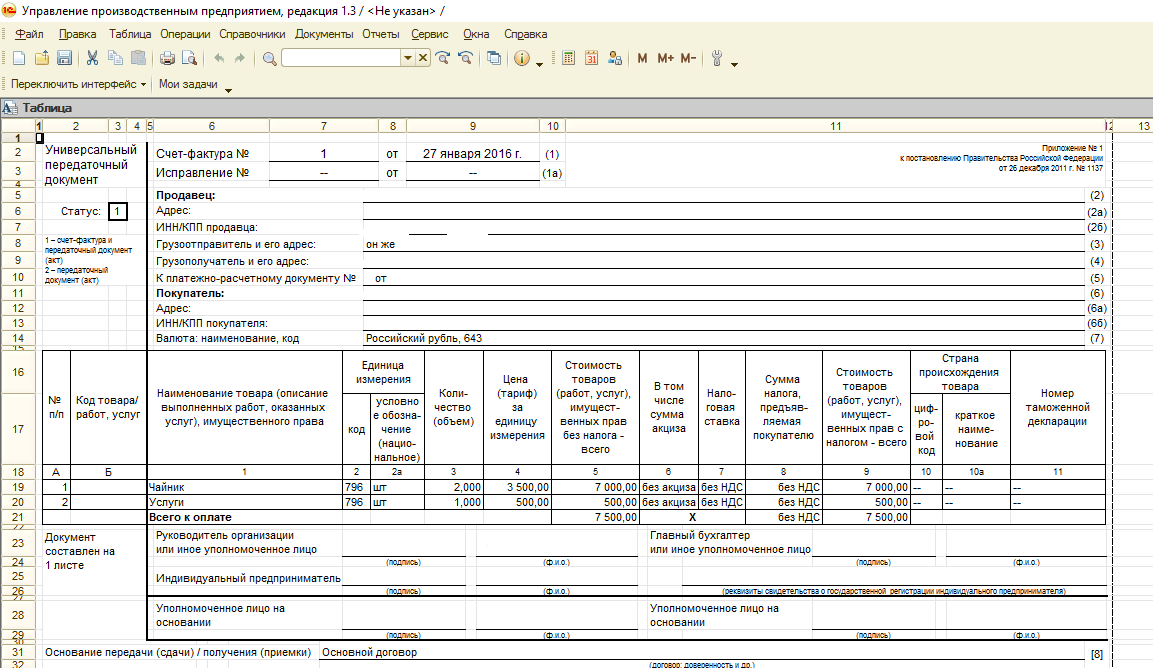This screenshot has width=1153, height=668.
Task: Click the Copy icon in toolbar
Action: coord(115,58)
